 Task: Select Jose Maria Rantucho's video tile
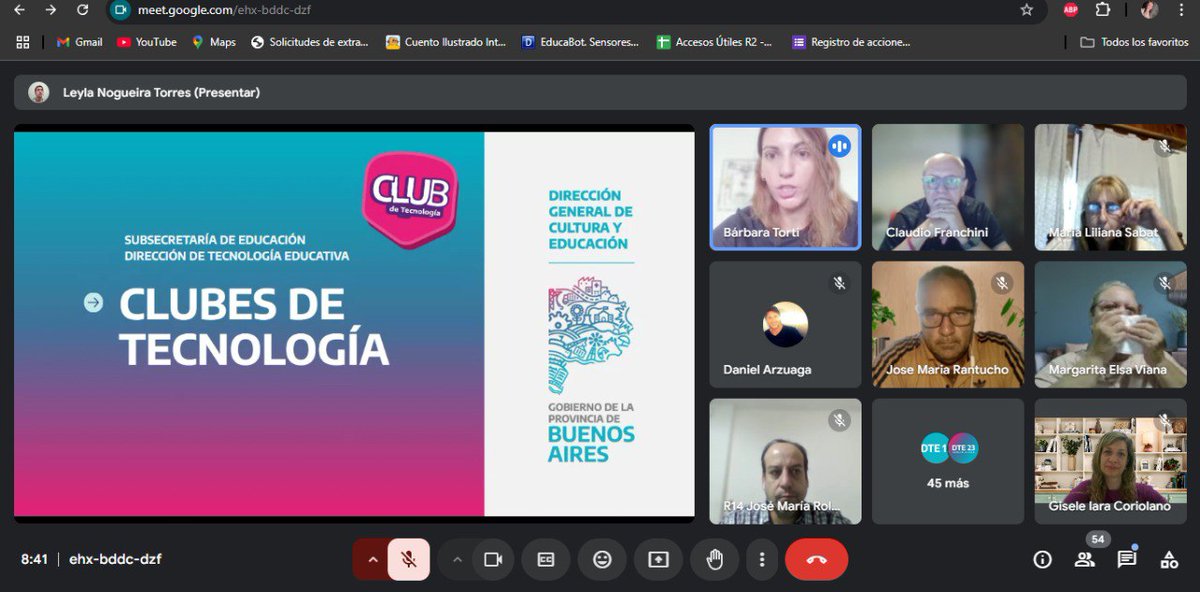pos(948,325)
